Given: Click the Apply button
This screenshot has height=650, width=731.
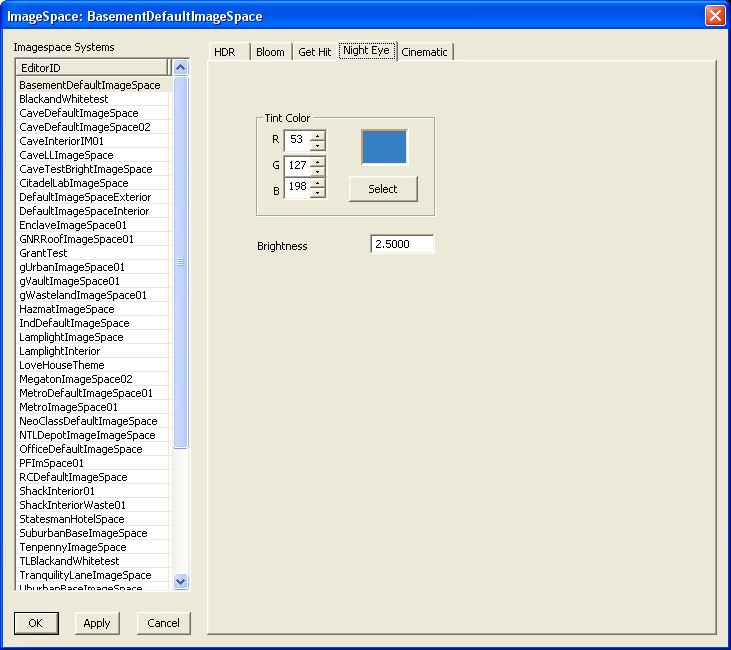Looking at the screenshot, I should (x=97, y=623).
